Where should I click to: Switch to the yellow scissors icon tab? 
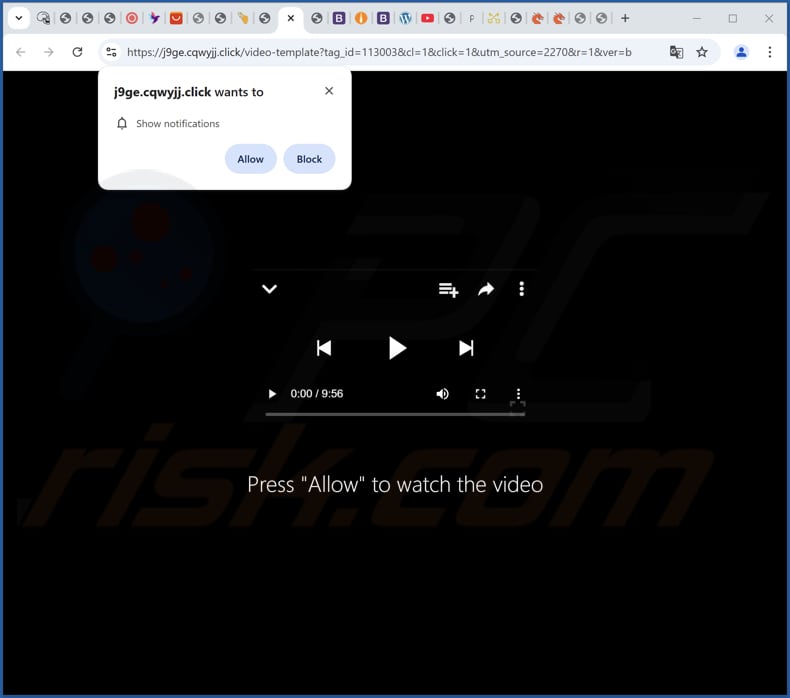[494, 18]
